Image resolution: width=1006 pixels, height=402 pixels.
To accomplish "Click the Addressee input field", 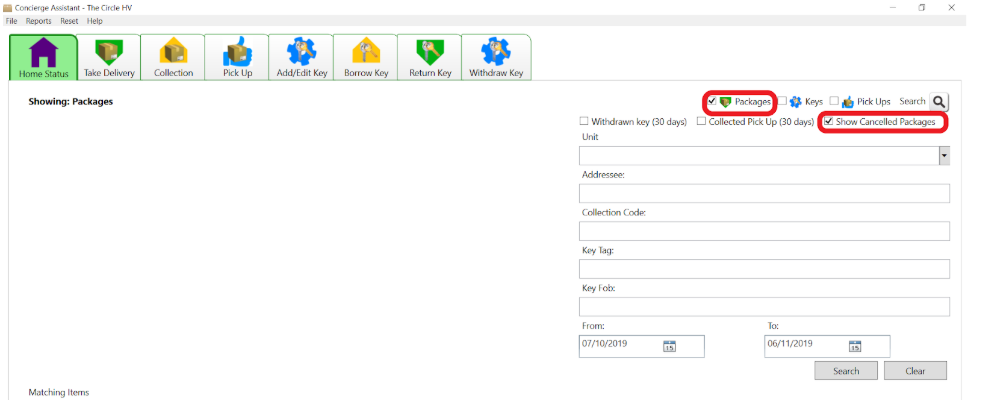I will pyautogui.click(x=764, y=193).
